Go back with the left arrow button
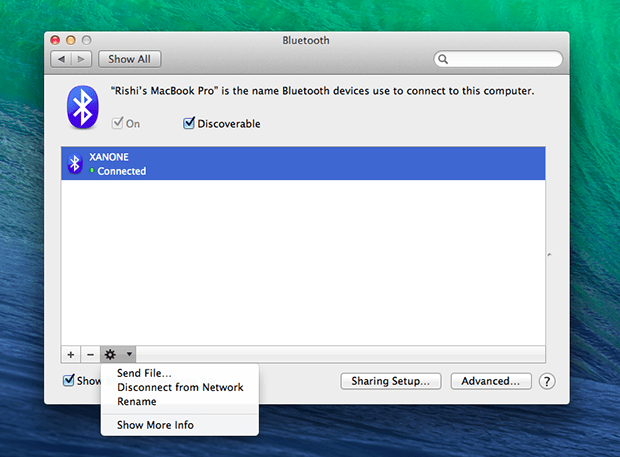Screen dimensions: 620x457 click(x=62, y=60)
